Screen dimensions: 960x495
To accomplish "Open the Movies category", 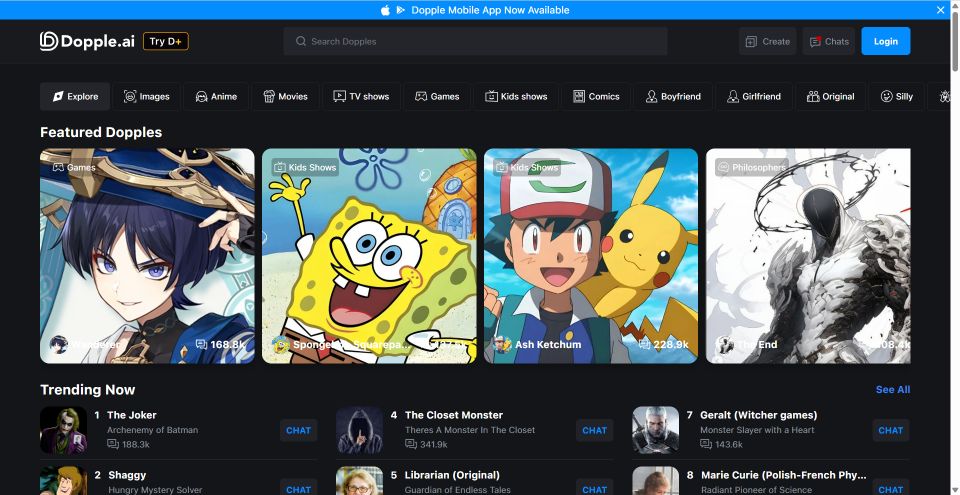I will [x=285, y=97].
